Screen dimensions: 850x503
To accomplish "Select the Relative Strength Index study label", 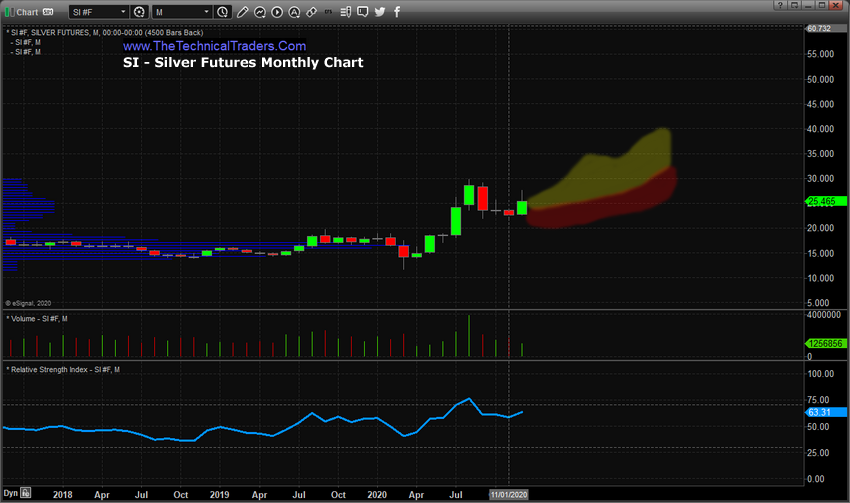I will pos(62,370).
